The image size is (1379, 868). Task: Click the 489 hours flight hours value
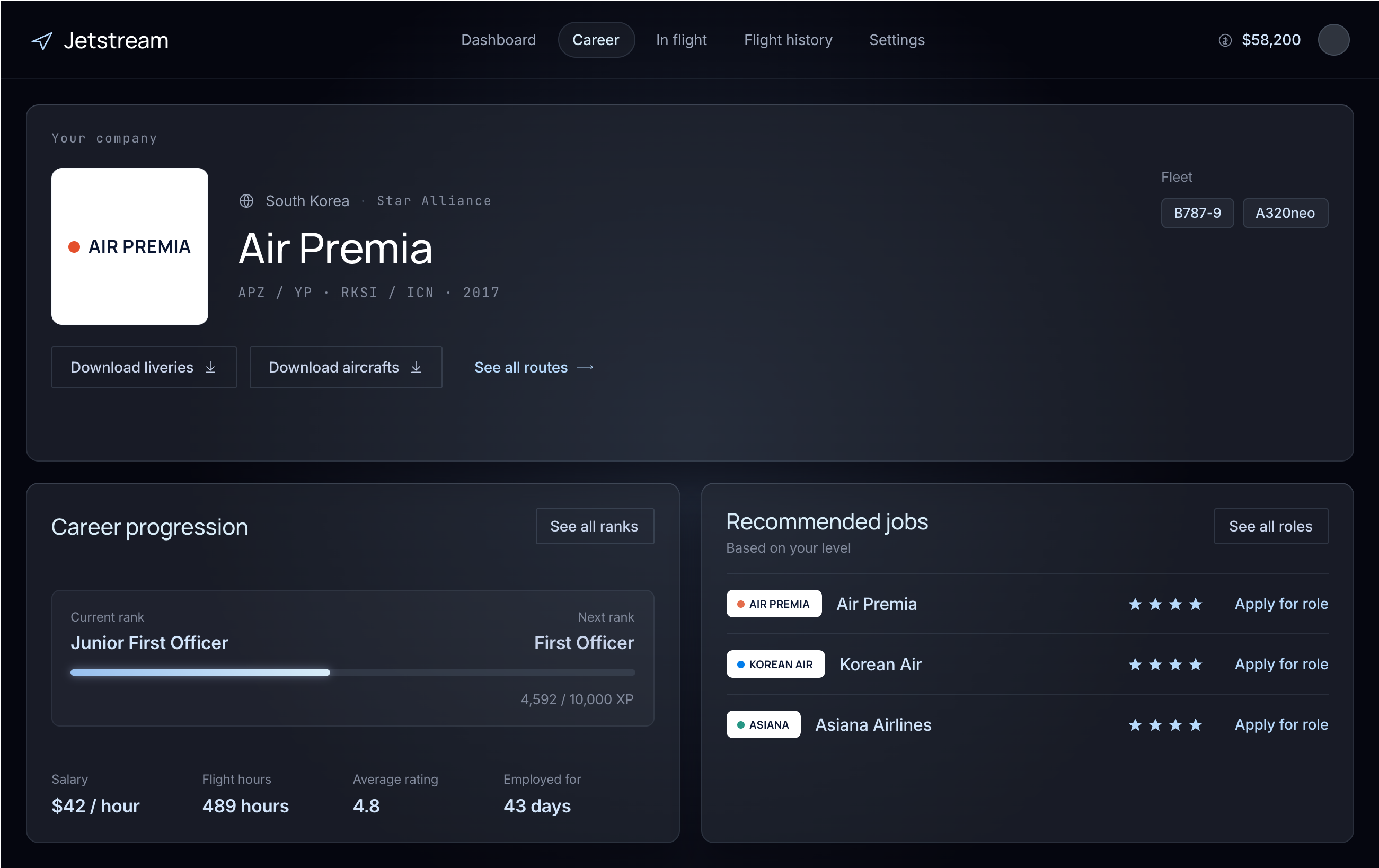click(246, 806)
